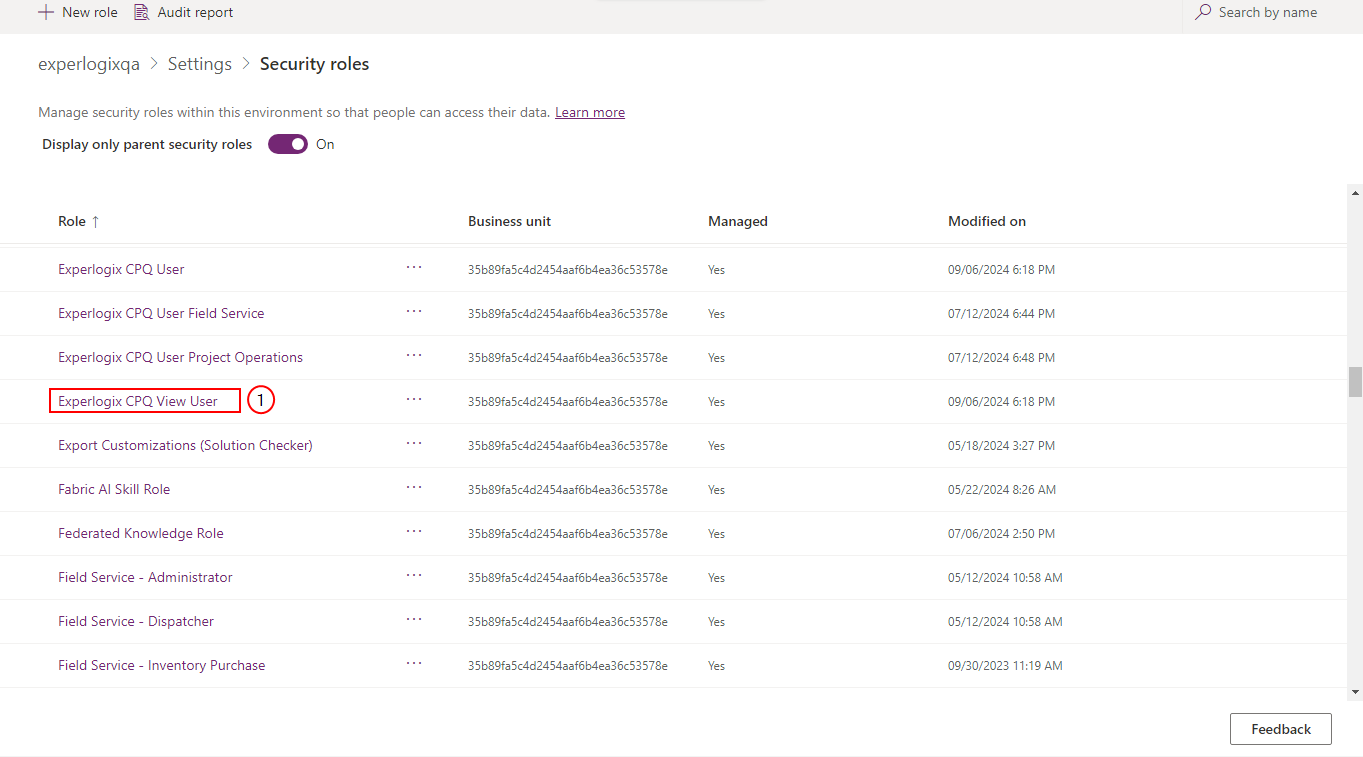Sort by the Modified on column
Screen dimensions: 1363x757
point(987,221)
